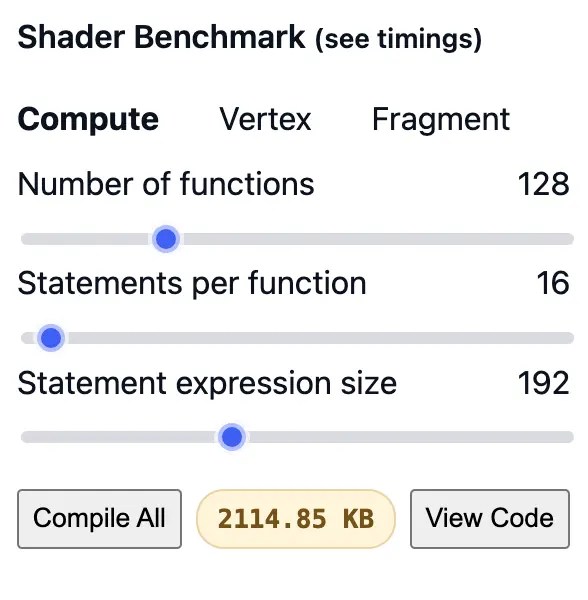Click the 2114.85 KB size badge

296,519
